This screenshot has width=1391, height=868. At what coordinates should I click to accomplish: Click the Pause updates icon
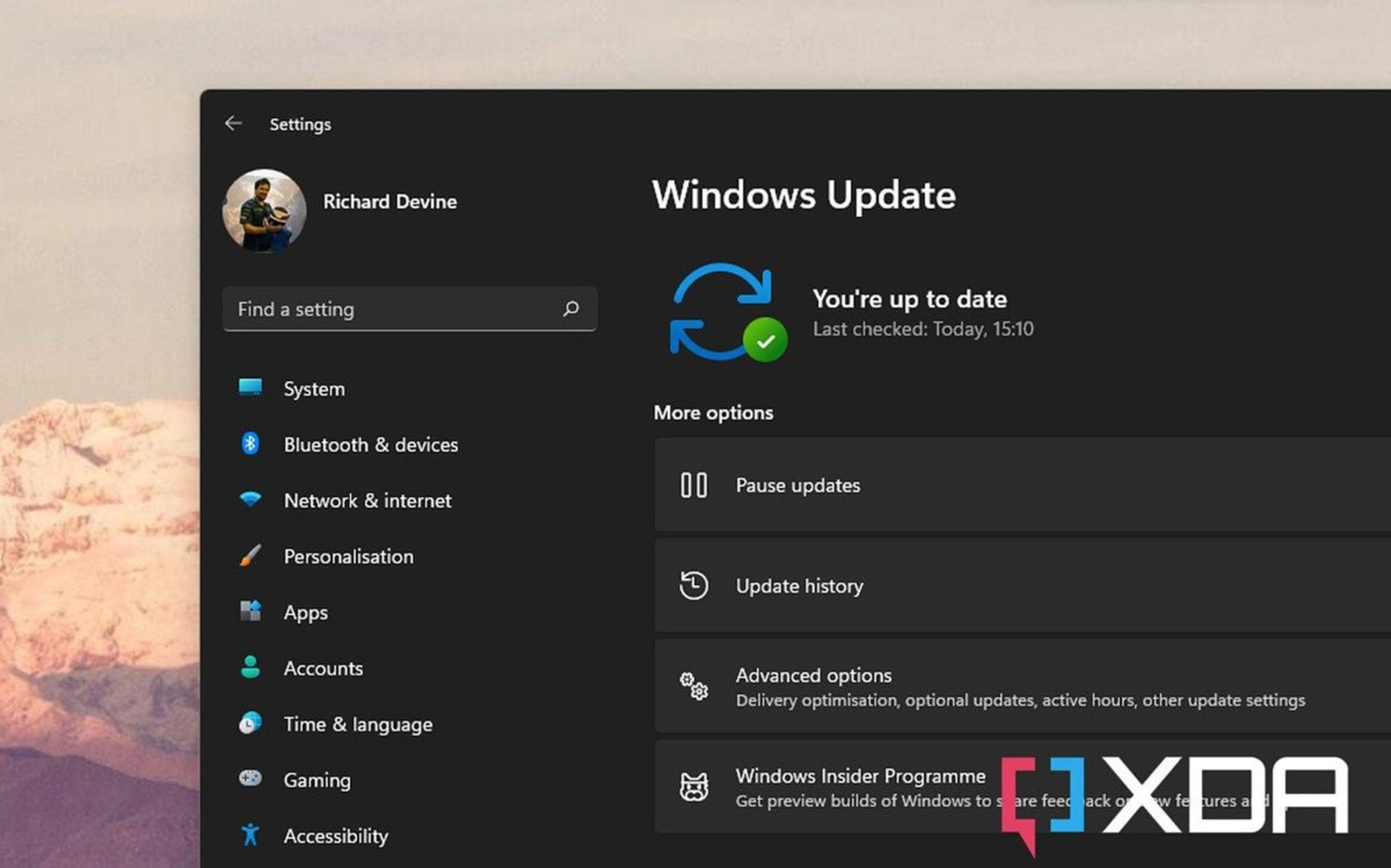693,485
